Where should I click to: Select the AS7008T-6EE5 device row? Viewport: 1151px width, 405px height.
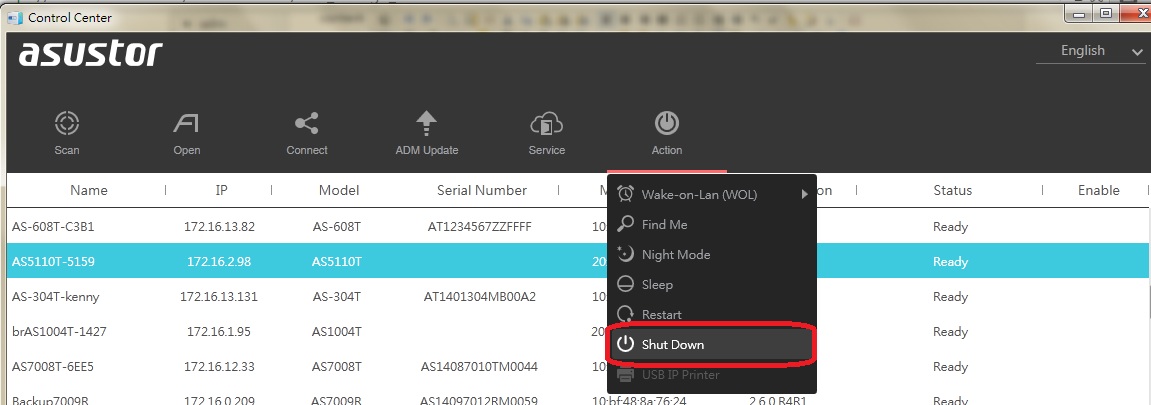[578, 366]
